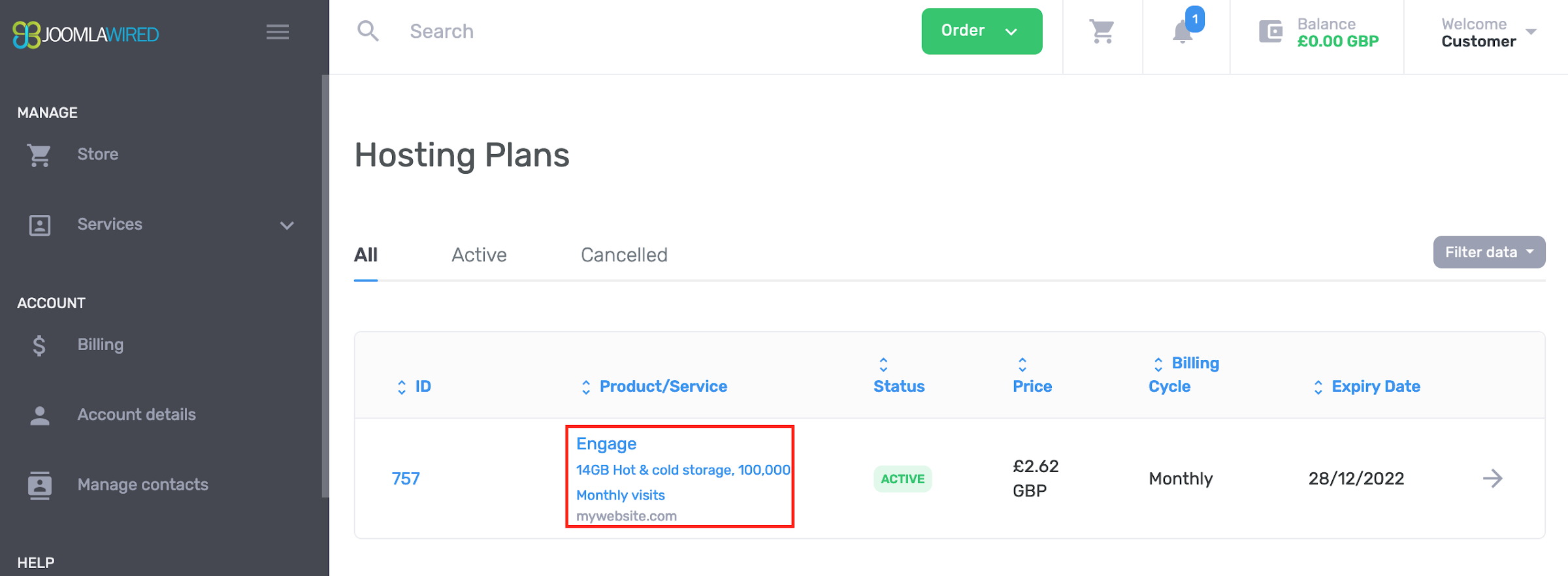Open the row details arrow for plan 757
This screenshot has height=576, width=1568.
point(1493,479)
